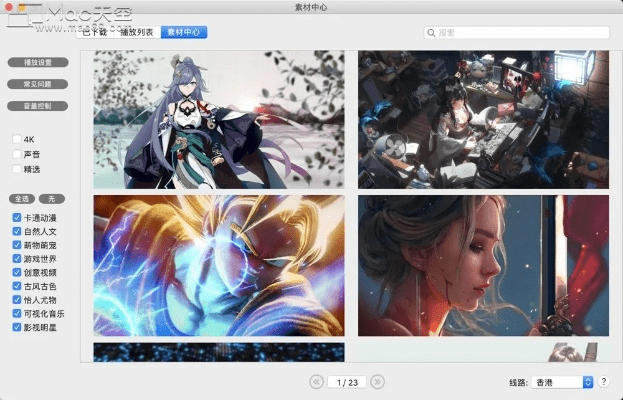Click the 搜索 search field
Viewport: 623px width, 400px height.
point(517,33)
